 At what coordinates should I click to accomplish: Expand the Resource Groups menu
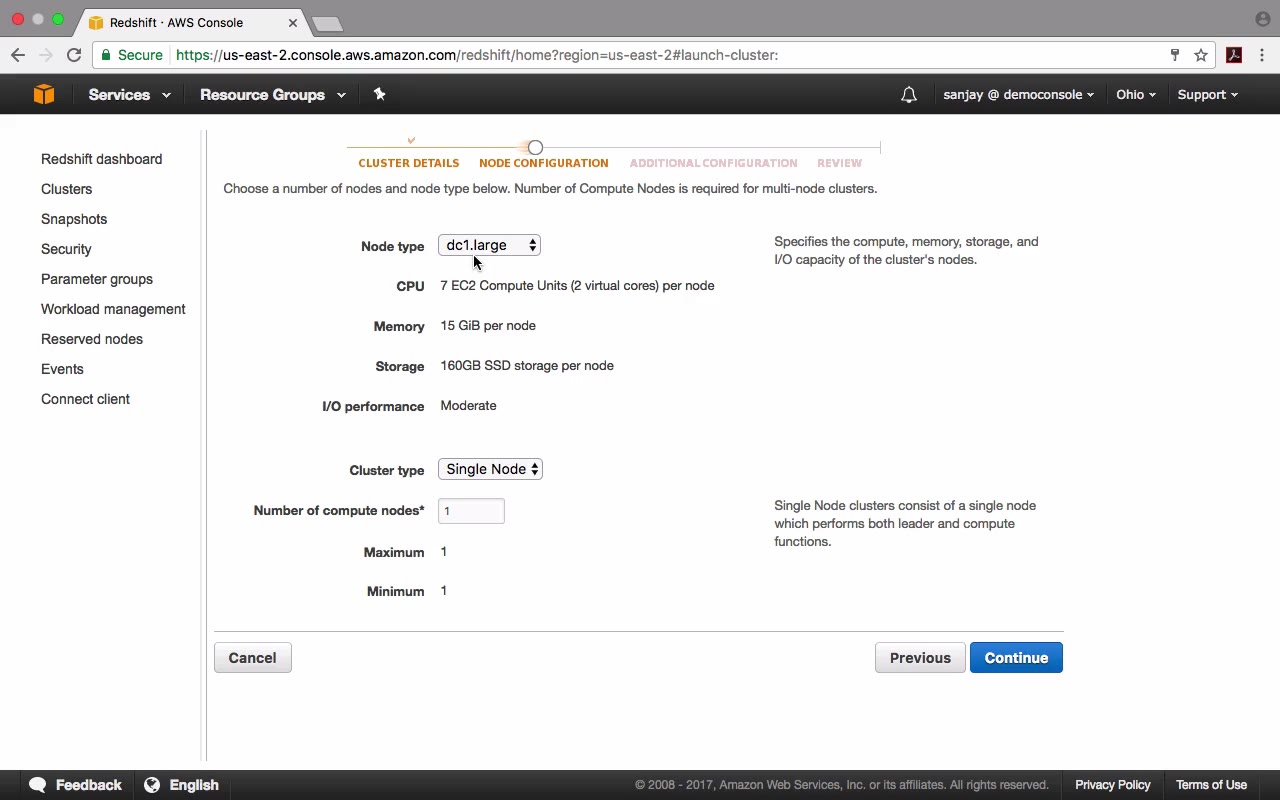273,95
